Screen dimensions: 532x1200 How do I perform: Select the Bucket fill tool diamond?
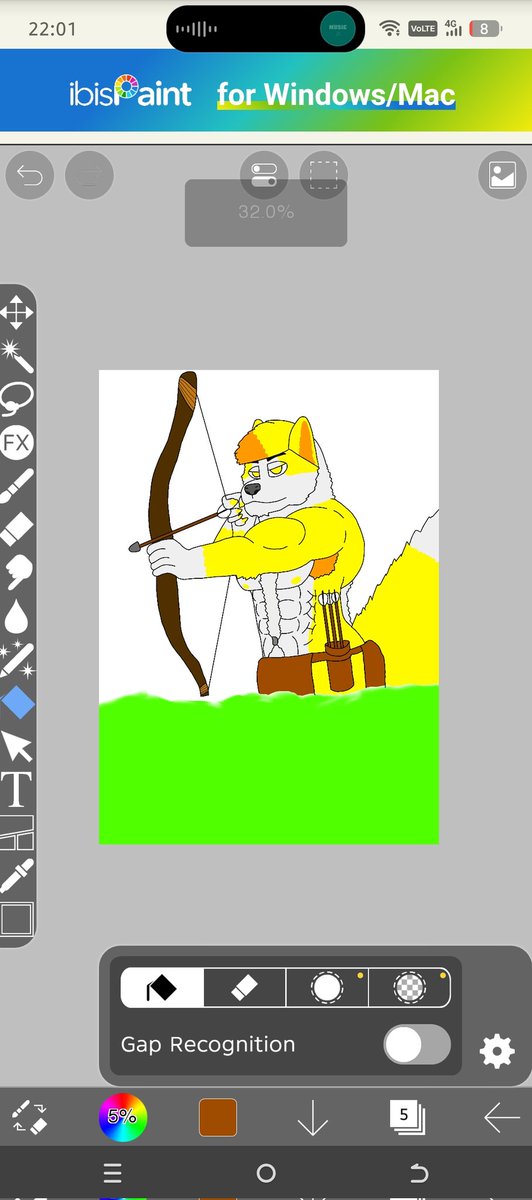[17, 703]
